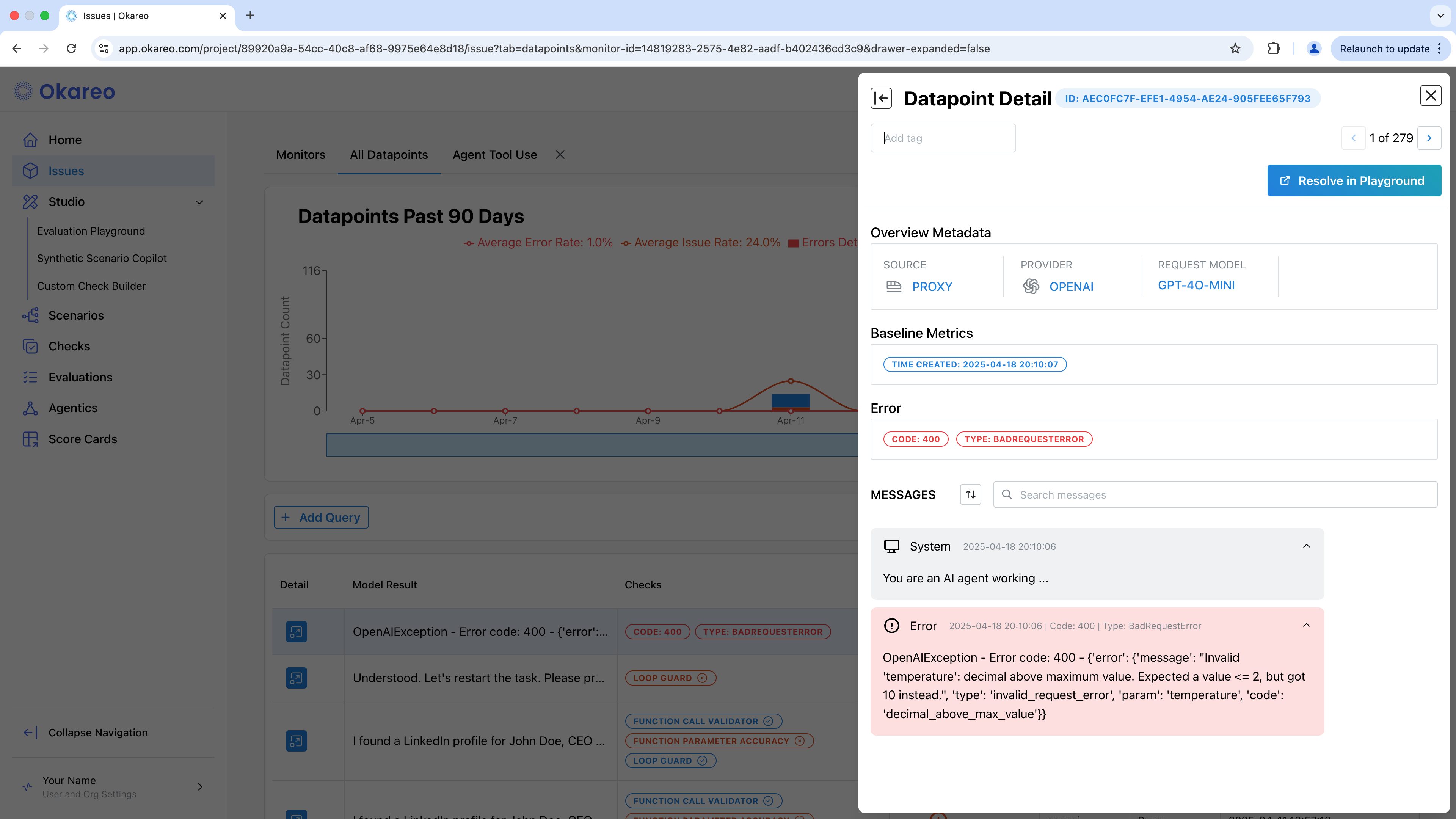1456x819 pixels.
Task: Click Resolve in Playground button
Action: point(1354,181)
